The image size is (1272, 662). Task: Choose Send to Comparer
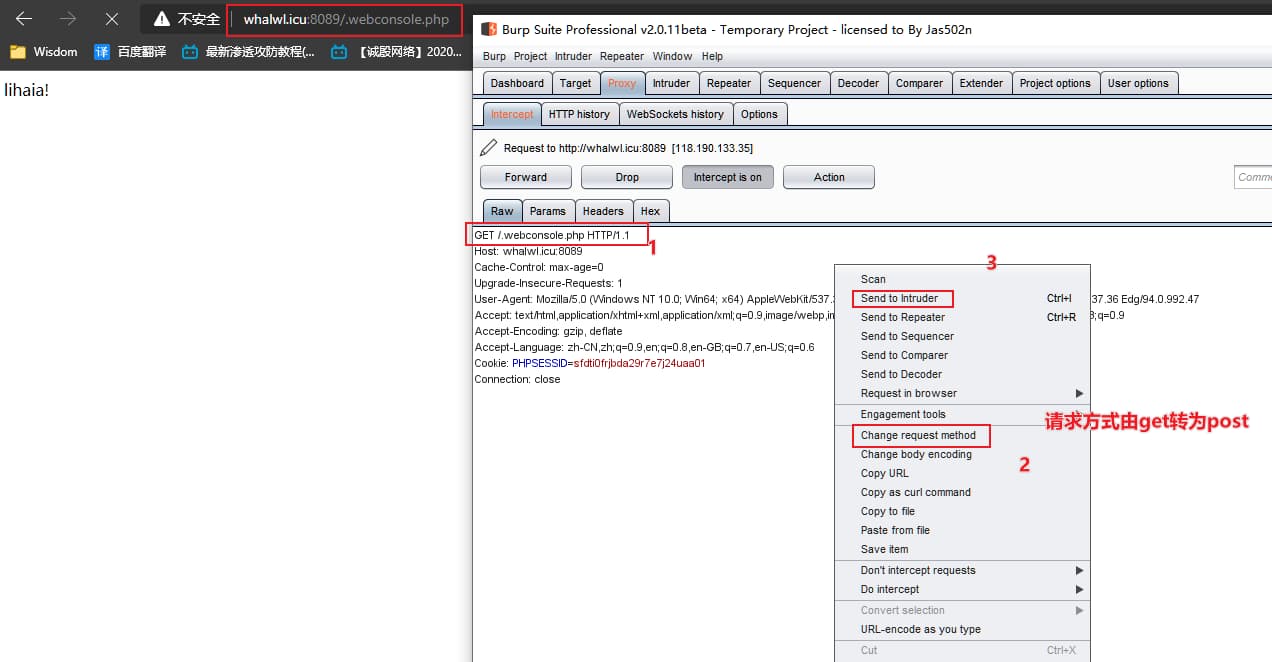pos(962,355)
